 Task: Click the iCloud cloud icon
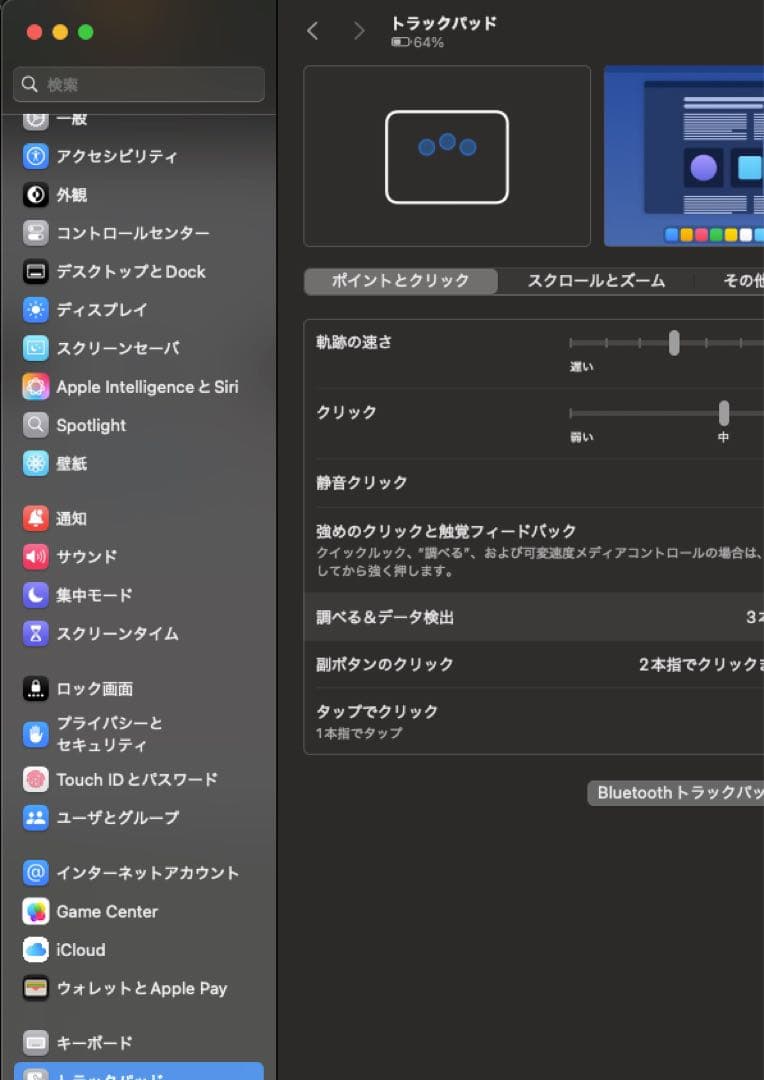point(35,950)
